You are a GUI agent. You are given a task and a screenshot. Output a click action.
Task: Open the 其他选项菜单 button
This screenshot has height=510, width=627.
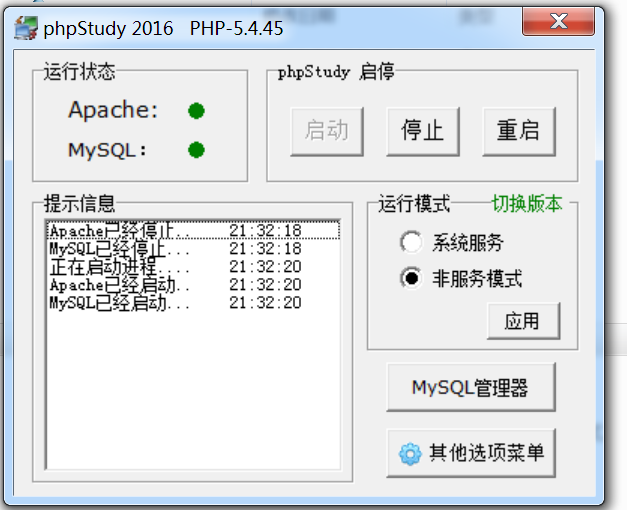click(x=471, y=453)
